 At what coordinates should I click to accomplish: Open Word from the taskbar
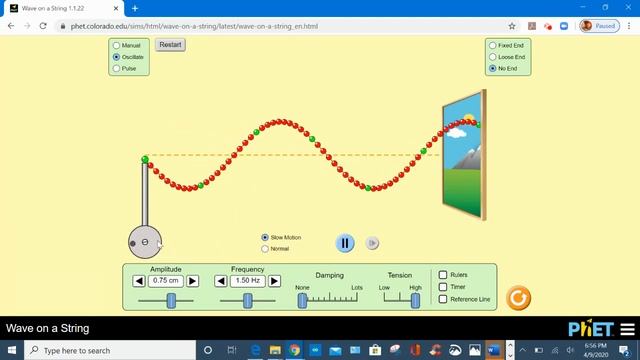[x=494, y=350]
